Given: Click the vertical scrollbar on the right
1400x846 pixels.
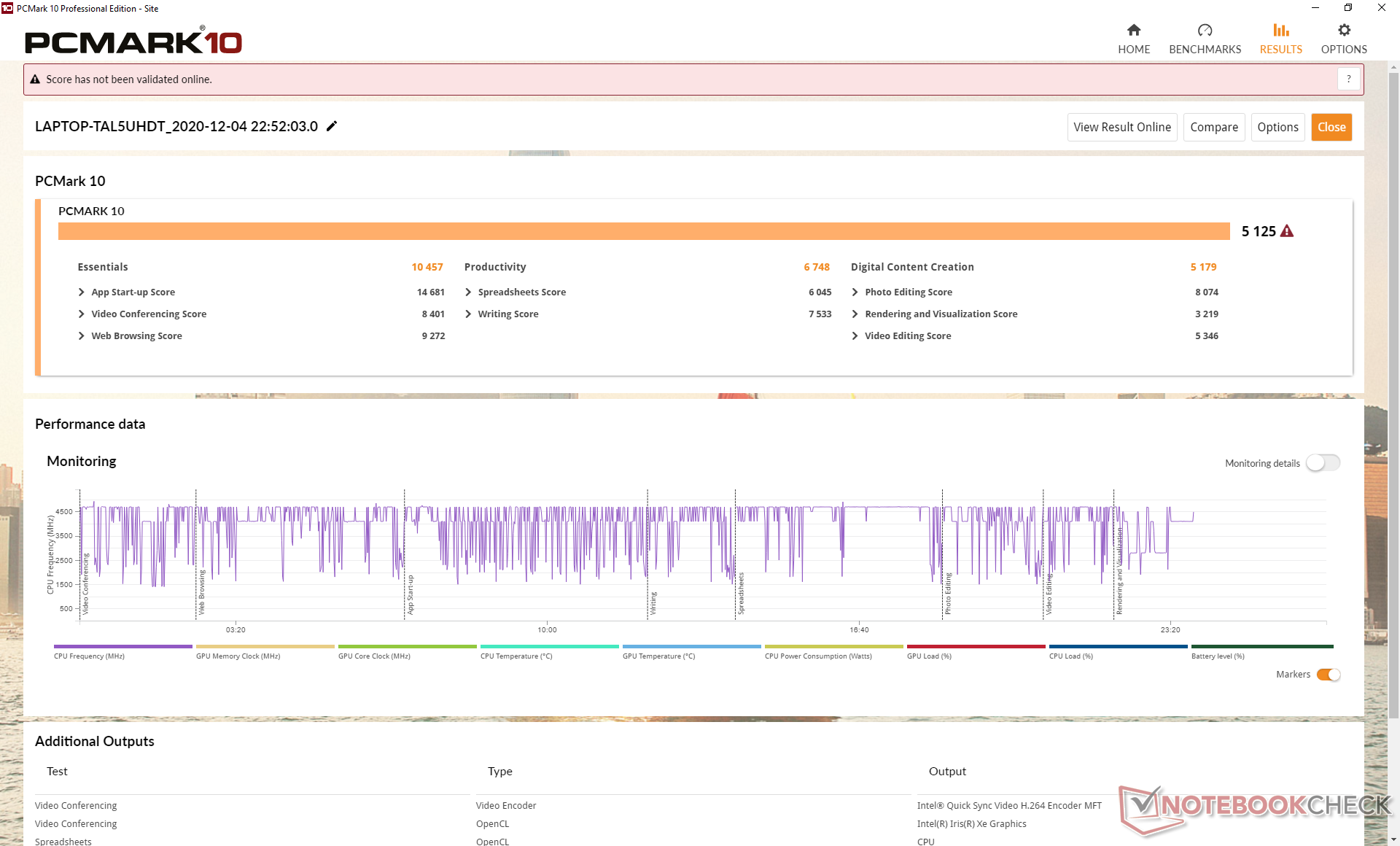Looking at the screenshot, I should coord(1393,394).
